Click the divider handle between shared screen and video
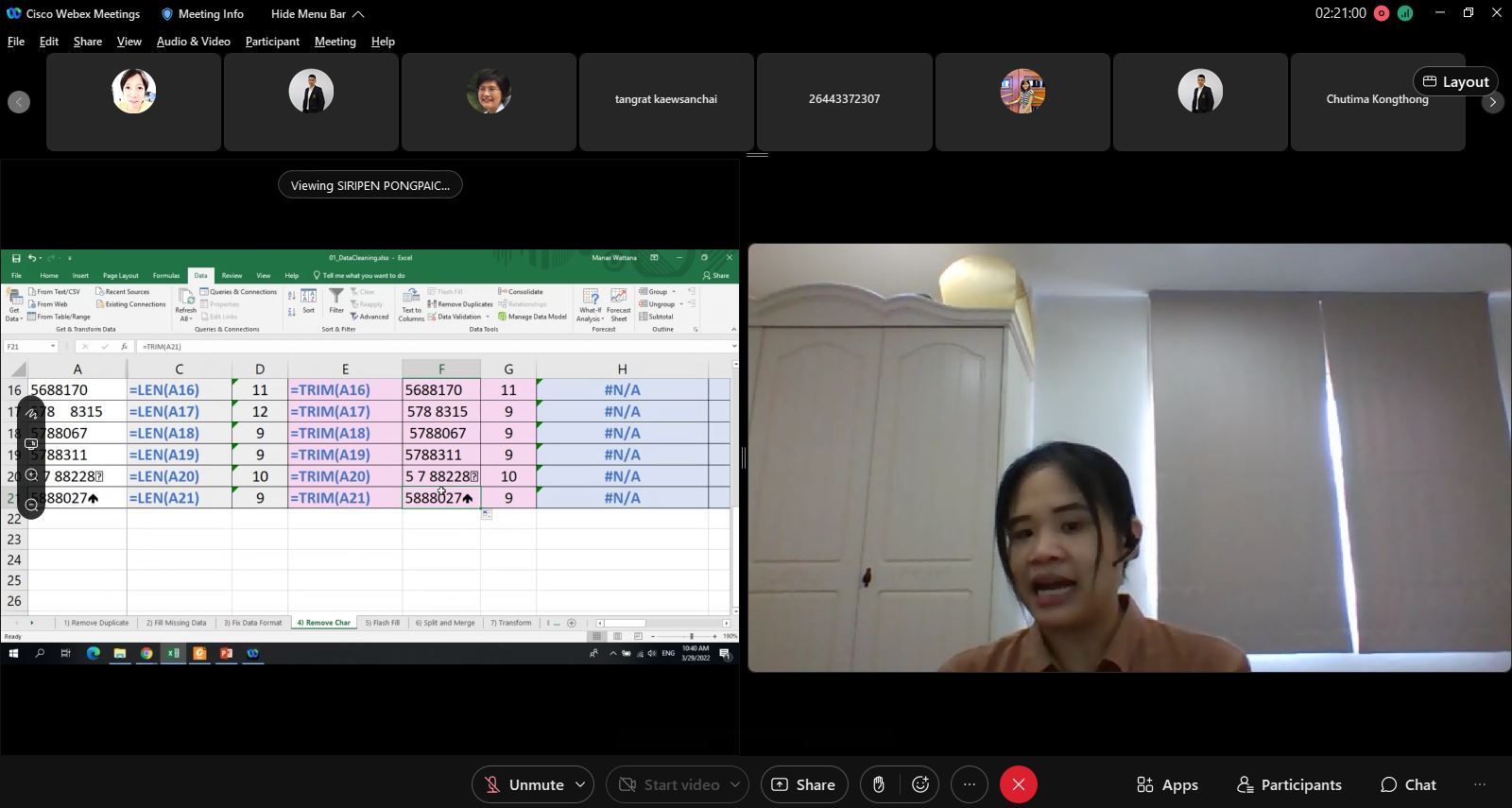This screenshot has width=1512, height=808. coord(744,458)
